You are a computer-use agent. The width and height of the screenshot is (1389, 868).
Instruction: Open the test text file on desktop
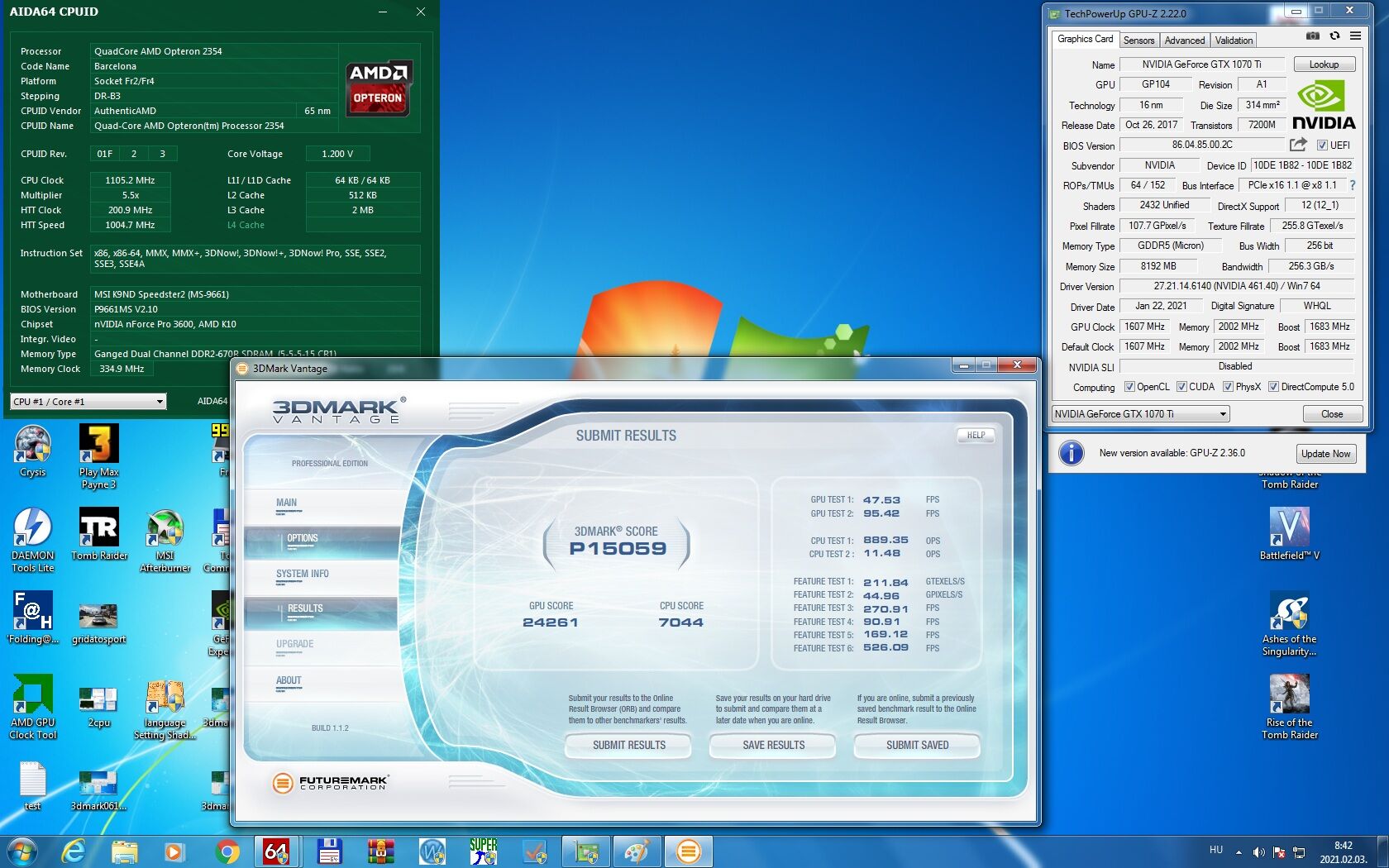(32, 785)
